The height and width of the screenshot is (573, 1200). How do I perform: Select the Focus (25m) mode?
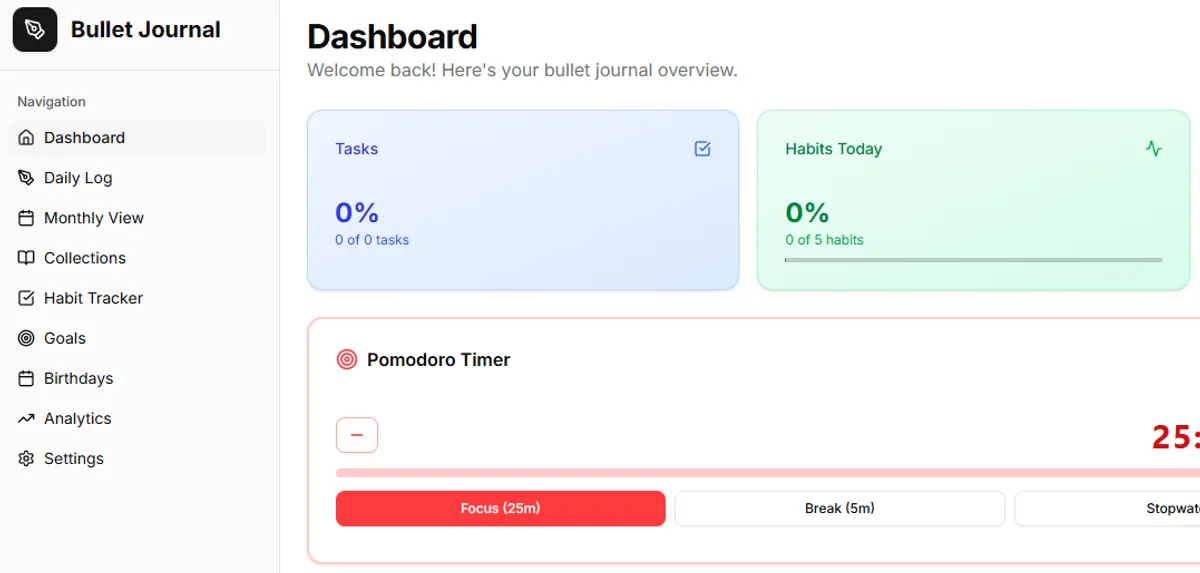click(x=500, y=508)
